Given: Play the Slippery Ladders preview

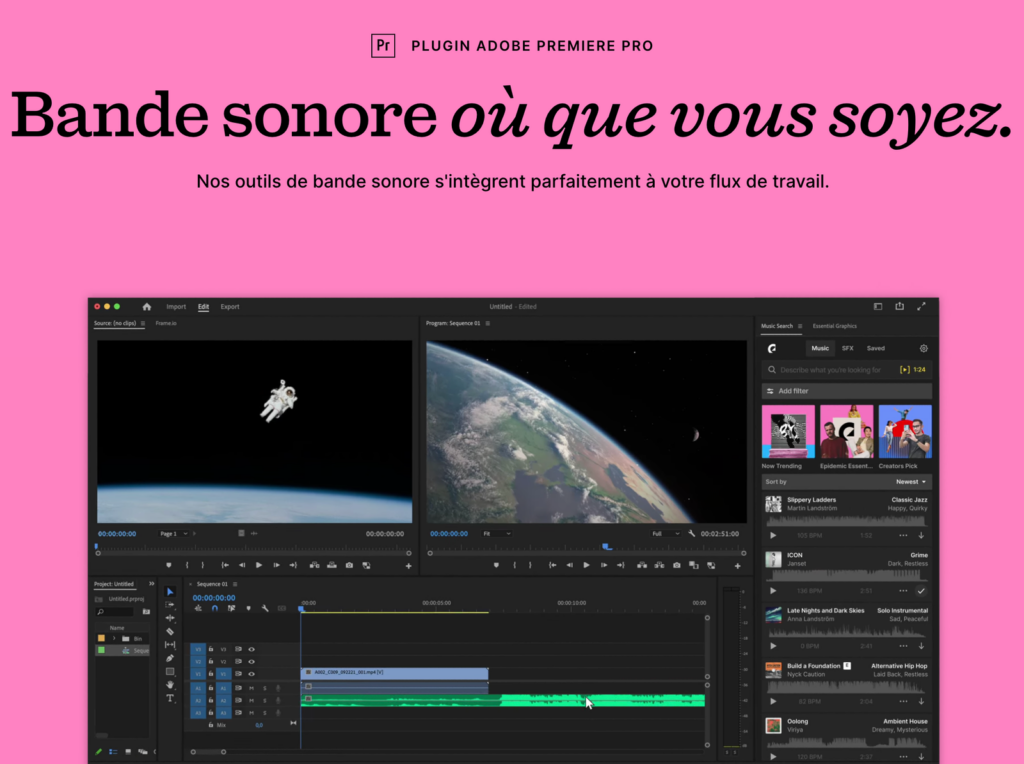Looking at the screenshot, I should [x=773, y=535].
